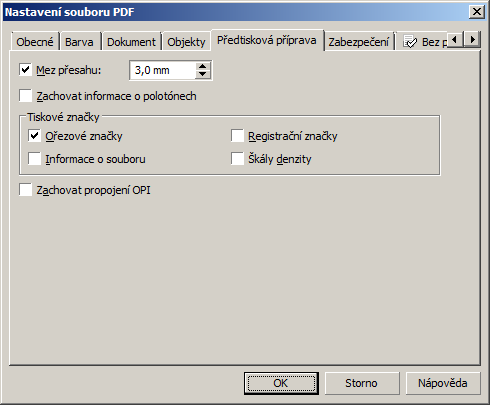Switch to the Obecné tab

(x=35, y=42)
